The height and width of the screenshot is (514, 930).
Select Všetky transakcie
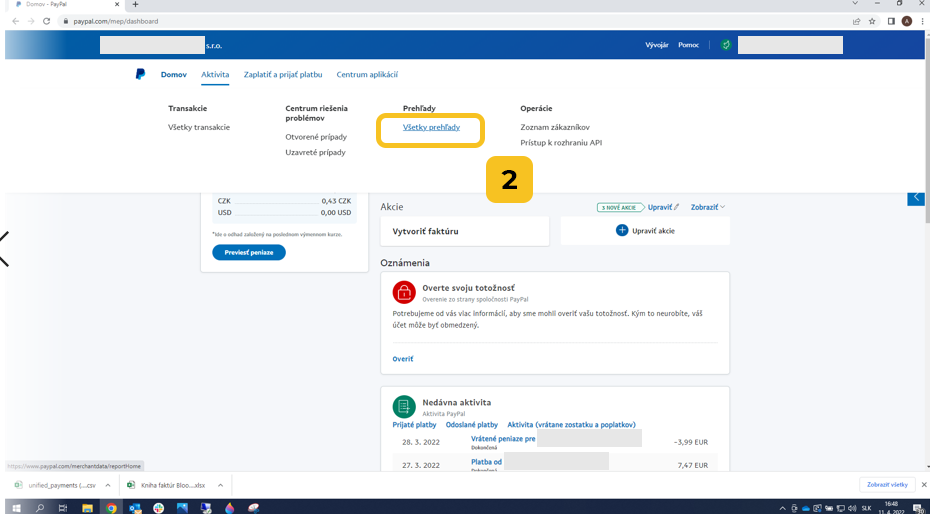pos(199,127)
